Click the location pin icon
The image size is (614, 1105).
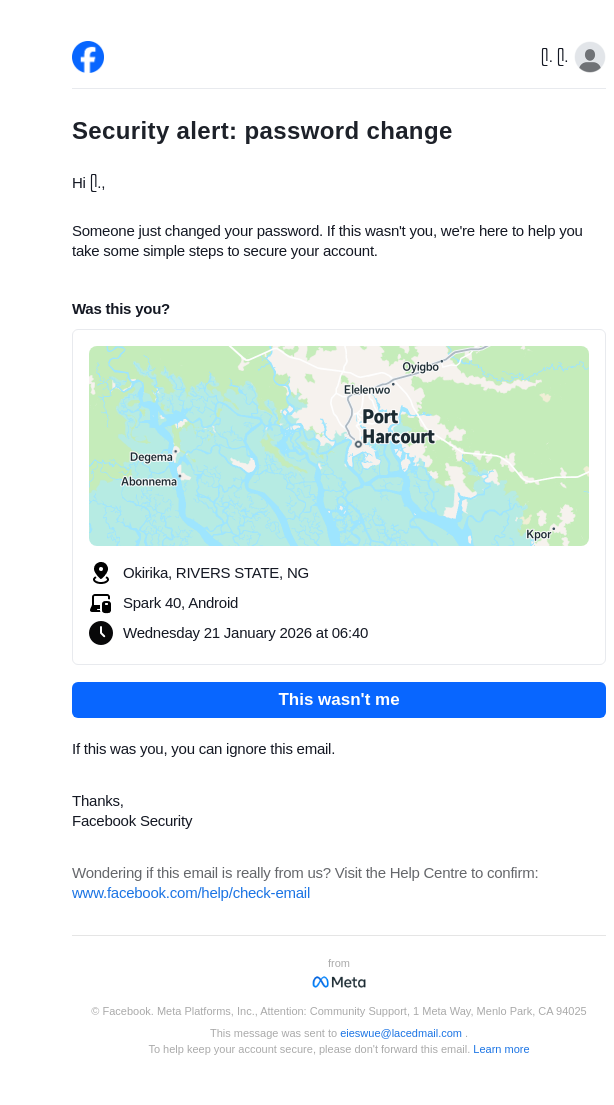coord(101,573)
